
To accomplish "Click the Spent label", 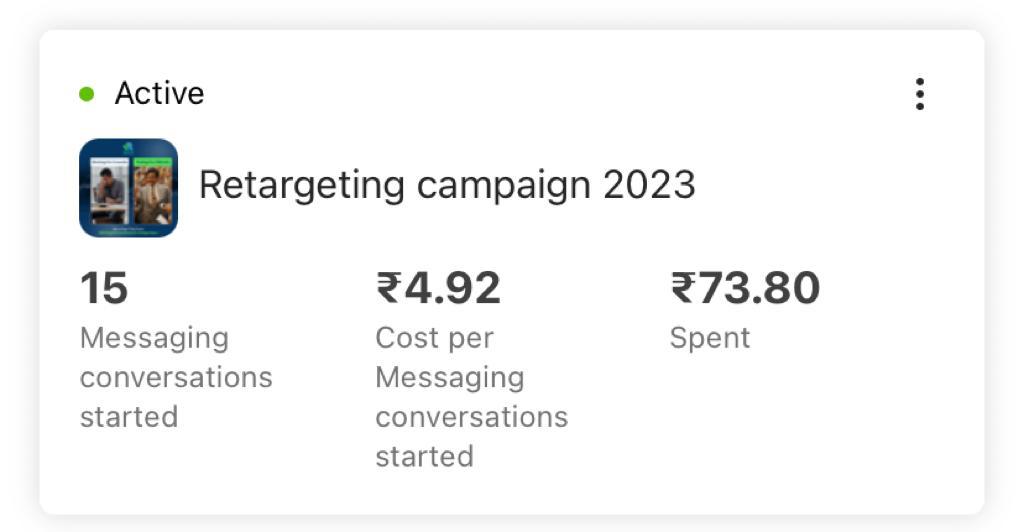I will [x=710, y=338].
